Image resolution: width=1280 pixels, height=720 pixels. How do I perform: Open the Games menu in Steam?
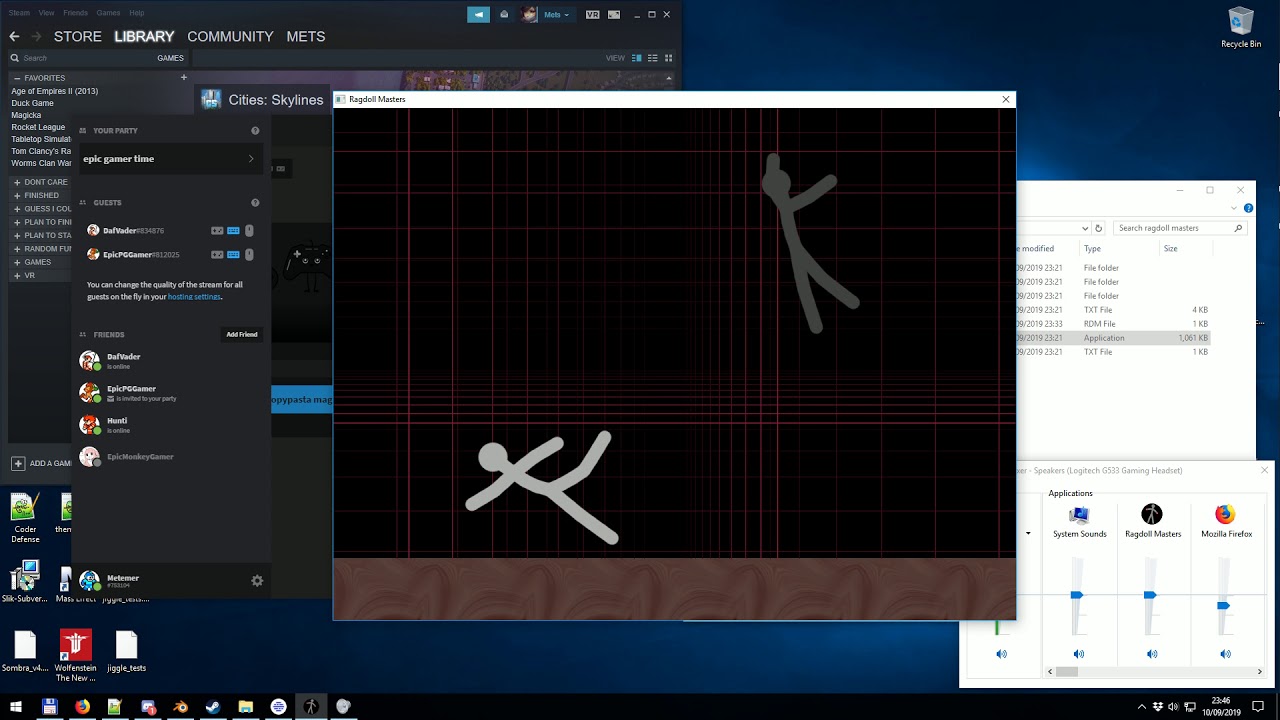pyautogui.click(x=108, y=13)
